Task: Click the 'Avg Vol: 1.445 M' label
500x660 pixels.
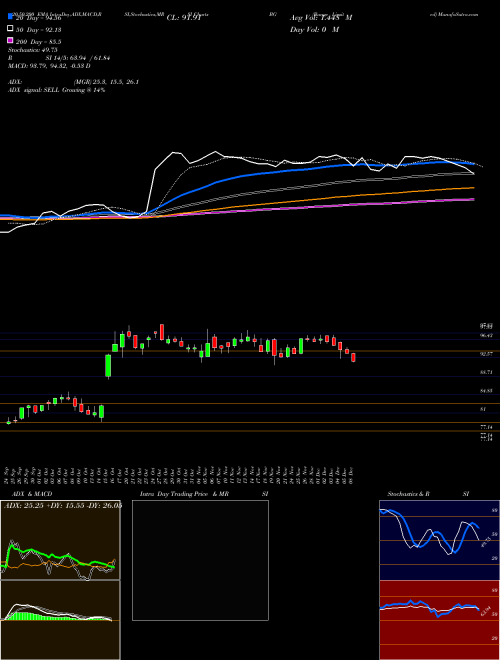Action: 321,18
